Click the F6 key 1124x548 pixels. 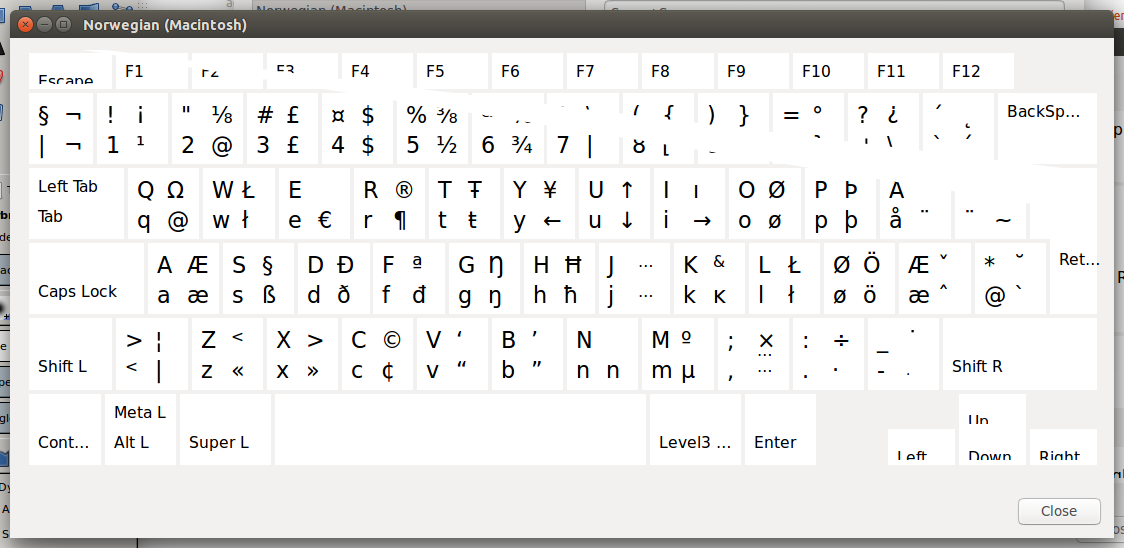(528, 71)
